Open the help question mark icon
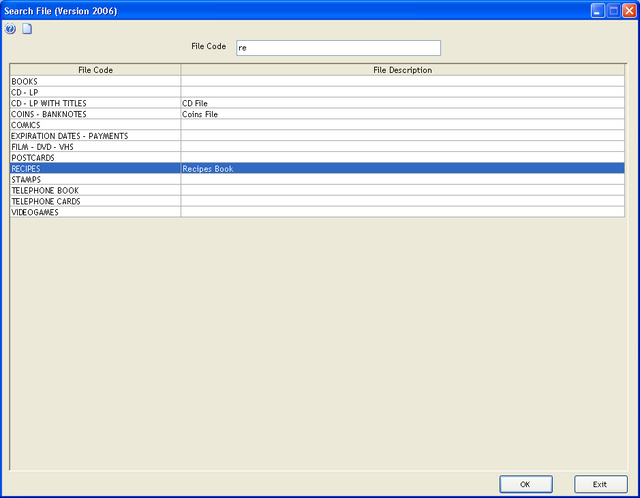The image size is (640, 498). (x=10, y=29)
